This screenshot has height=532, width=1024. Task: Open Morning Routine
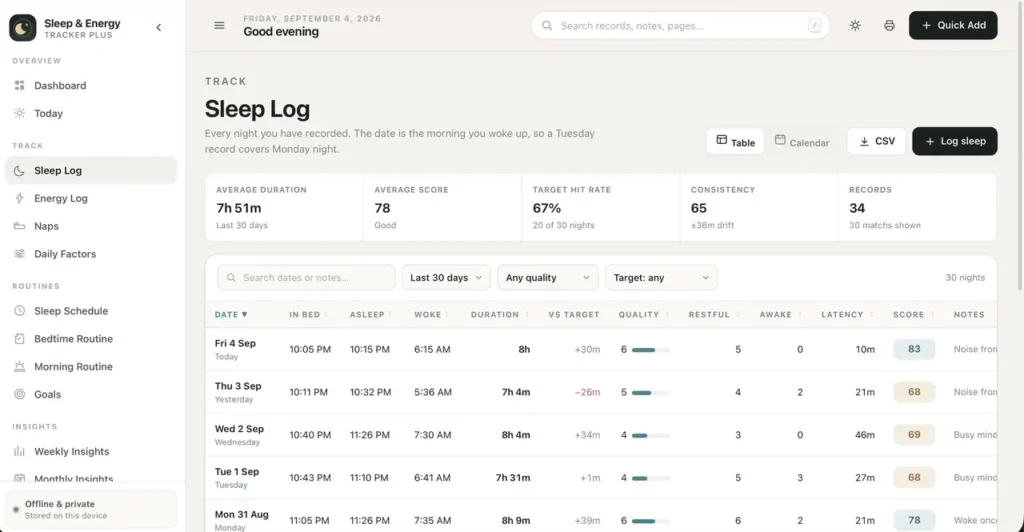tap(91, 367)
